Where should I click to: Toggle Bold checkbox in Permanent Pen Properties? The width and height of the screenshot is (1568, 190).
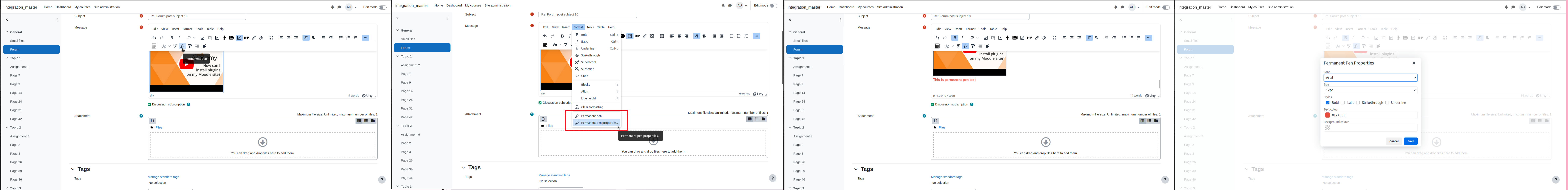[x=1328, y=103]
